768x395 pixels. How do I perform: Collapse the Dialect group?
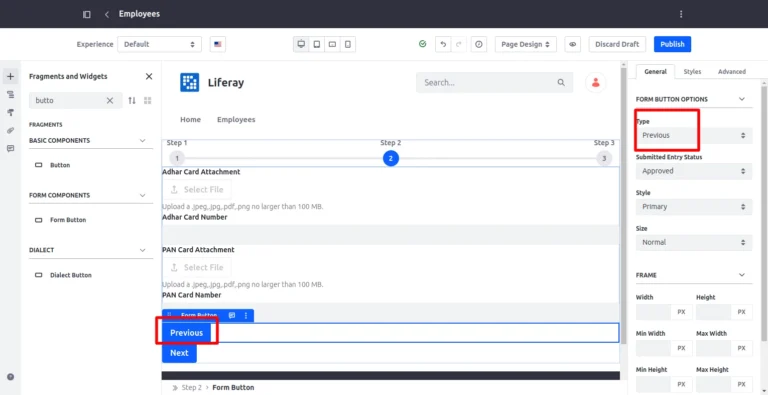pos(143,250)
